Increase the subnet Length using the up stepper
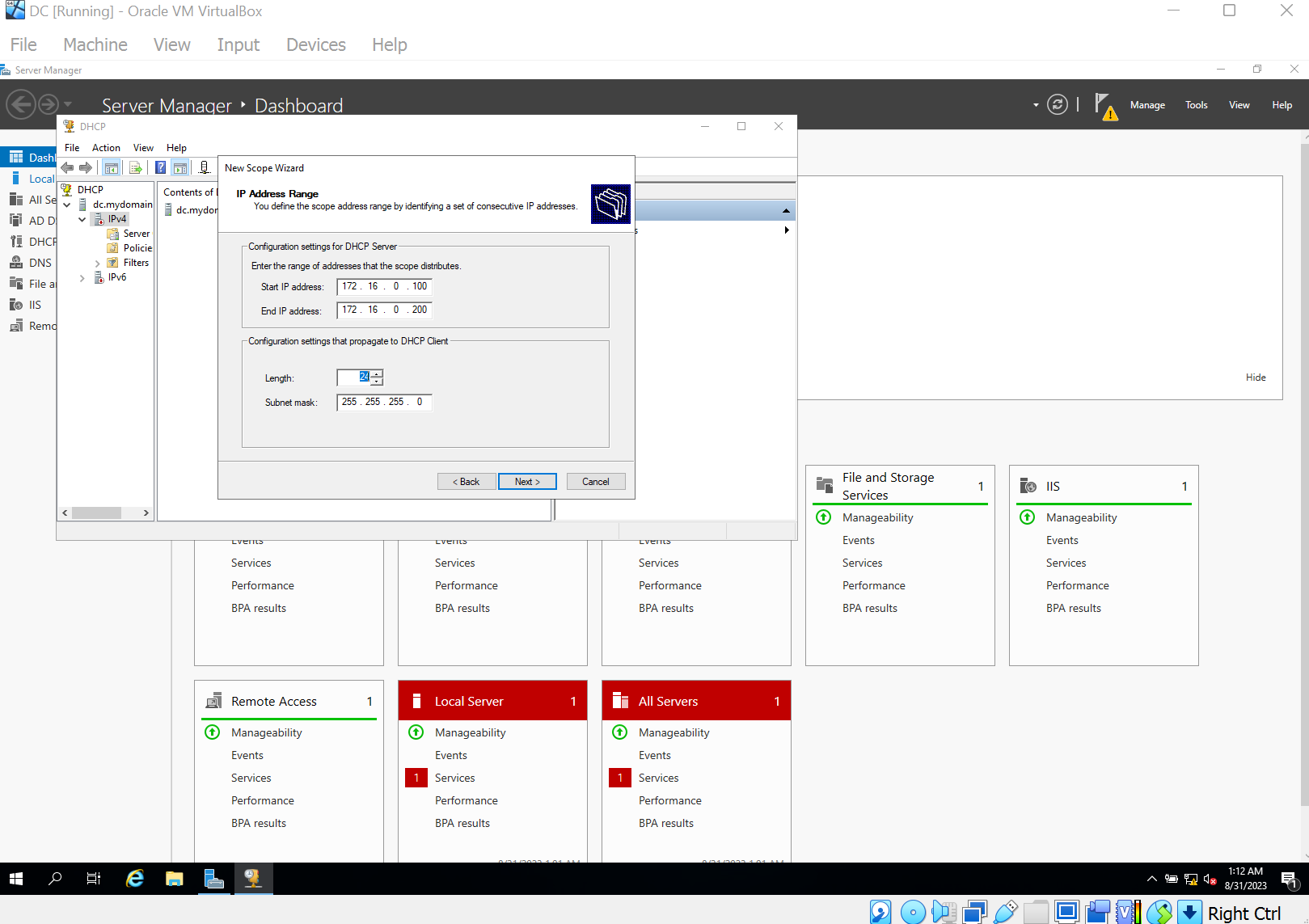This screenshot has width=1309, height=924. 378,374
